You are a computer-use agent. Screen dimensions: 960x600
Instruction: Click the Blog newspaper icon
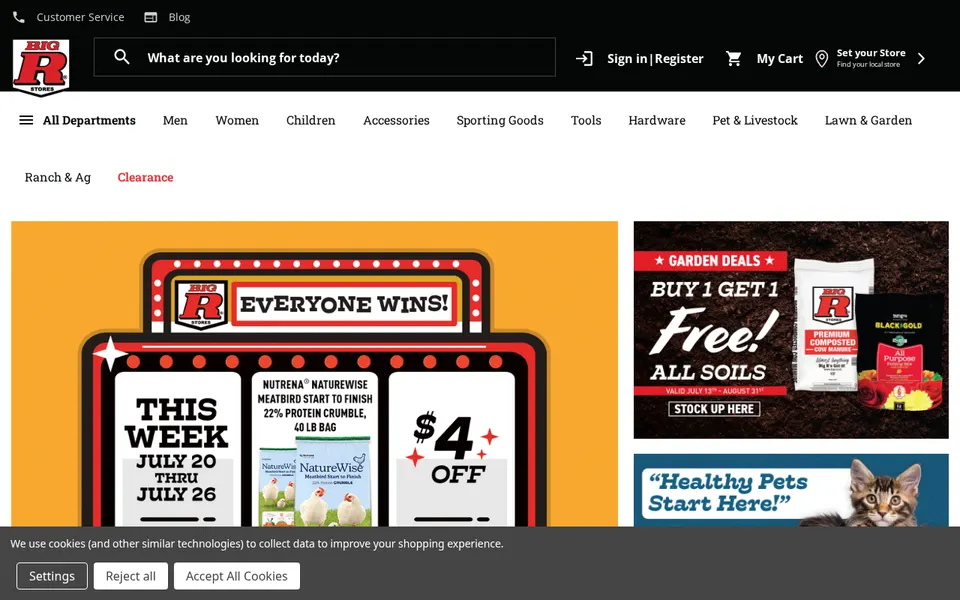[151, 17]
